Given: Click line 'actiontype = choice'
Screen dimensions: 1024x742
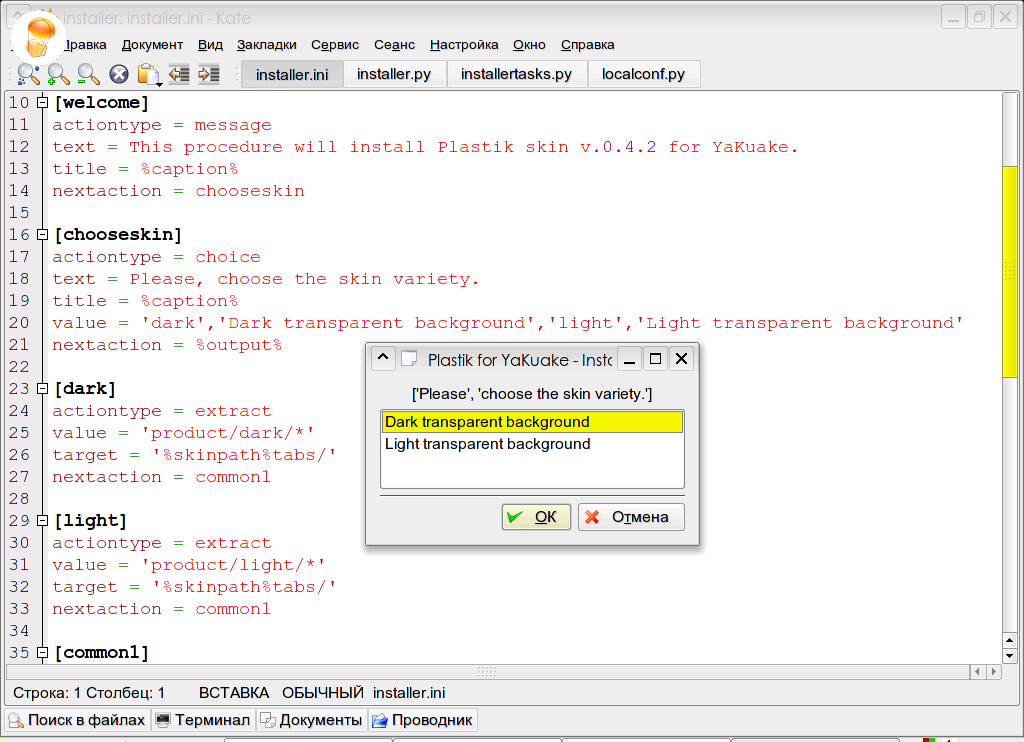Looking at the screenshot, I should pos(157,257).
